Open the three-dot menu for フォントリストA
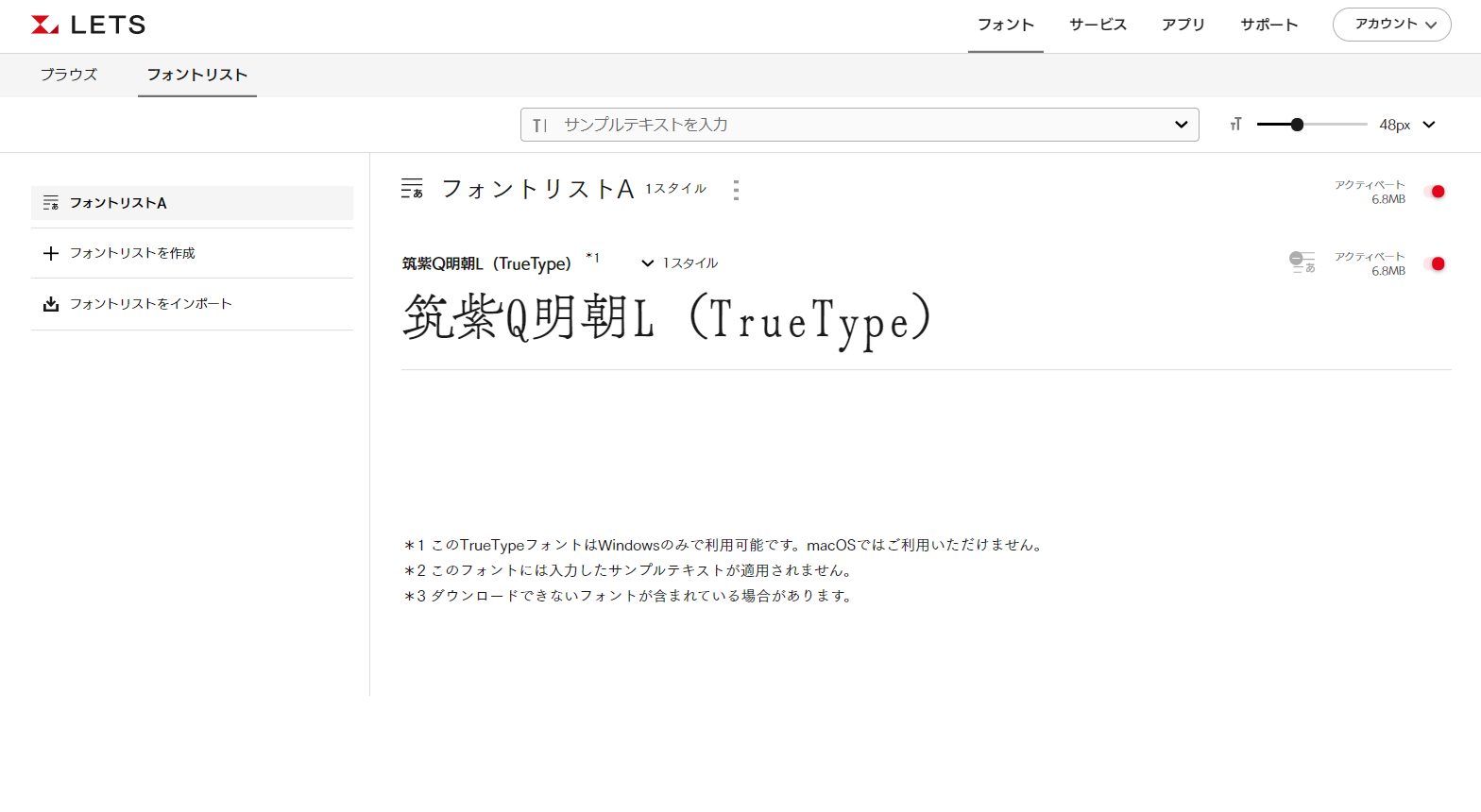This screenshot has width=1481, height=812. (736, 190)
